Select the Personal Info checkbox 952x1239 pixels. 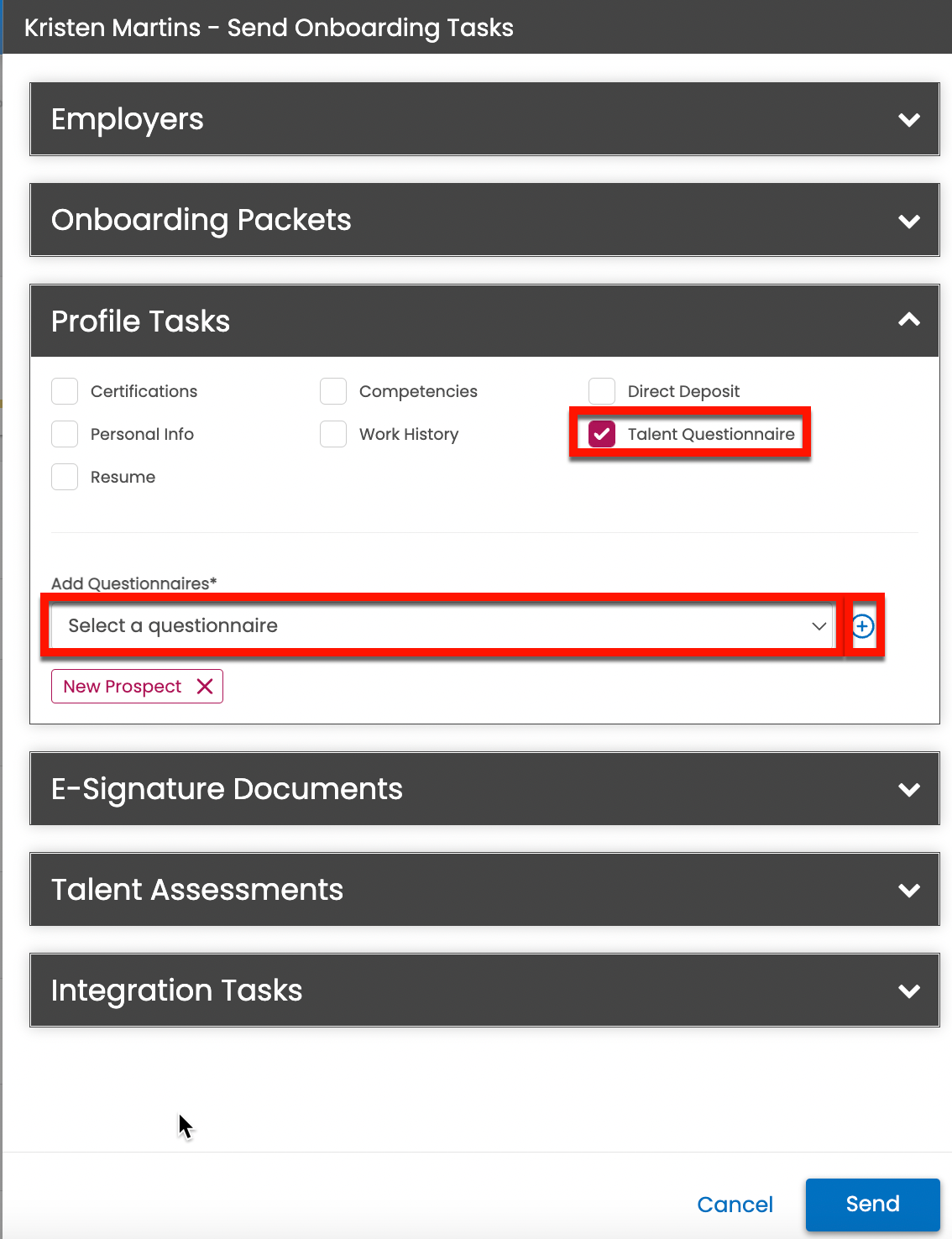(65, 434)
